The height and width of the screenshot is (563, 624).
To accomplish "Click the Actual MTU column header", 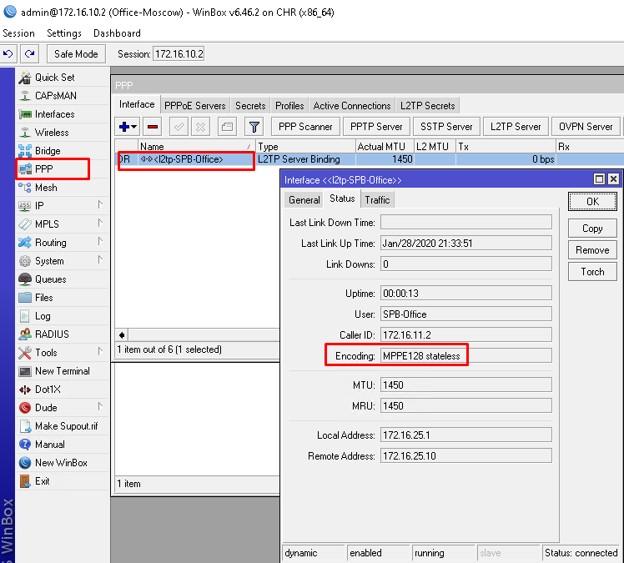I will [x=384, y=146].
